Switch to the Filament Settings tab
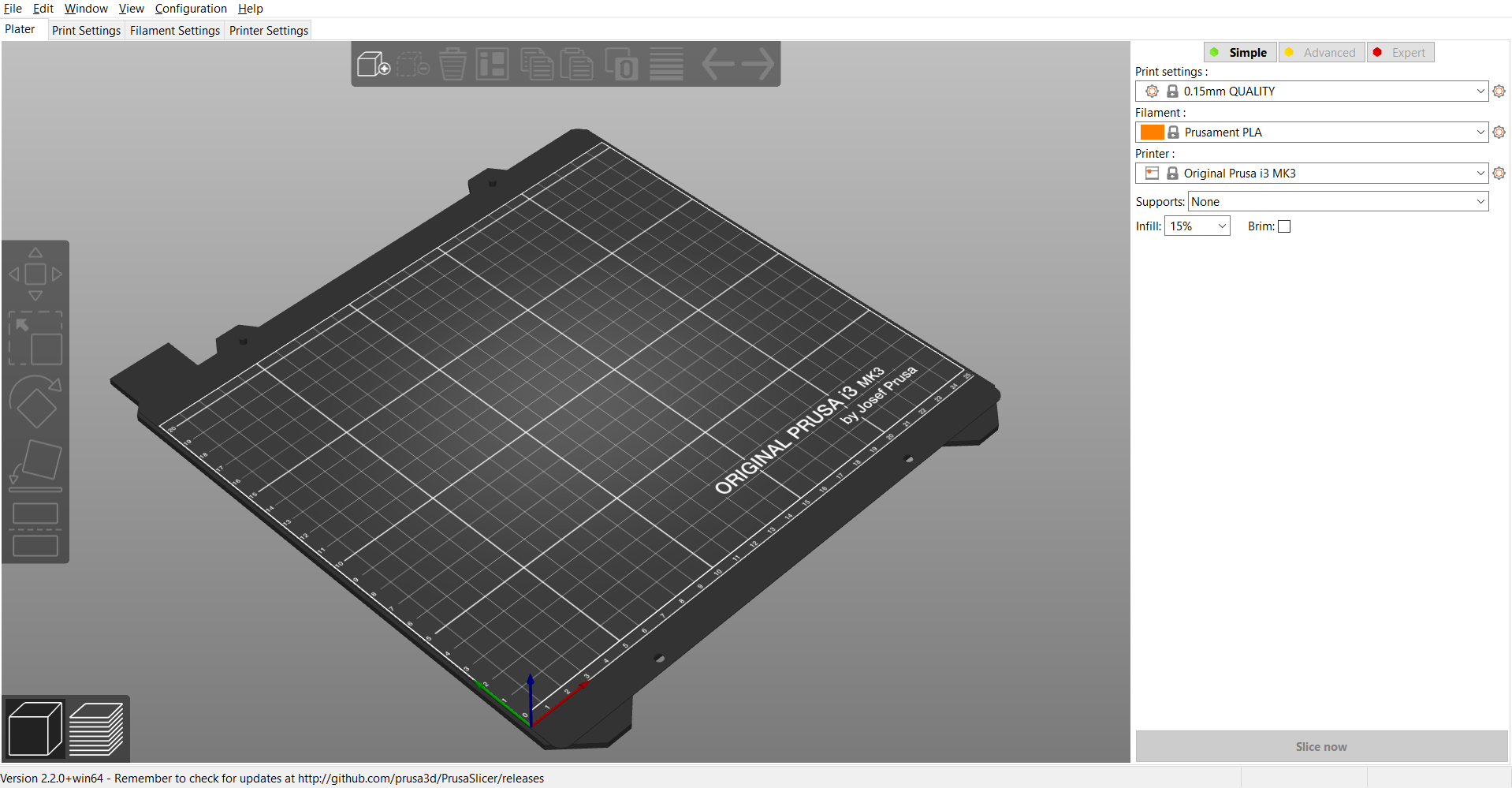1512x788 pixels. 175,31
